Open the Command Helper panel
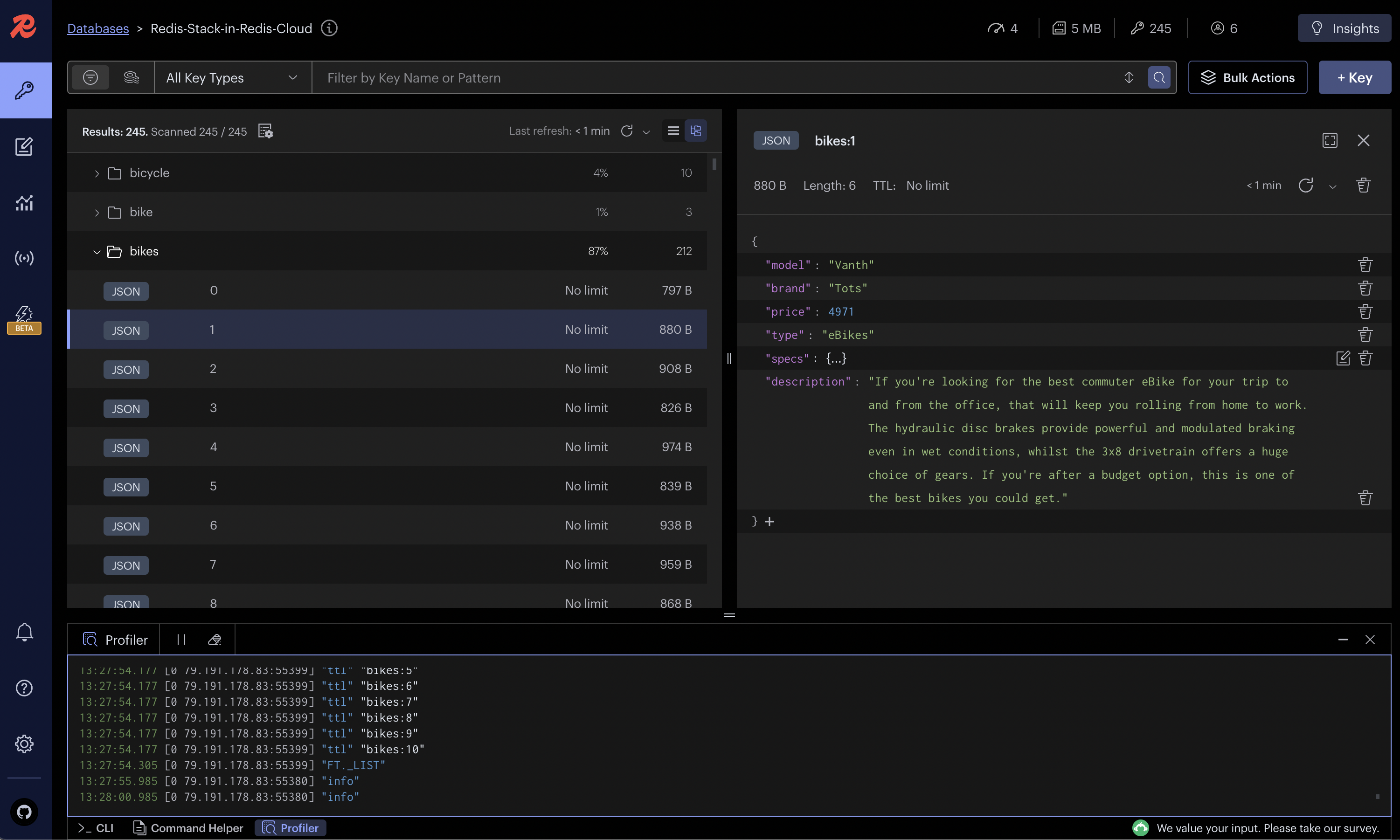1400x840 pixels. pos(187,827)
